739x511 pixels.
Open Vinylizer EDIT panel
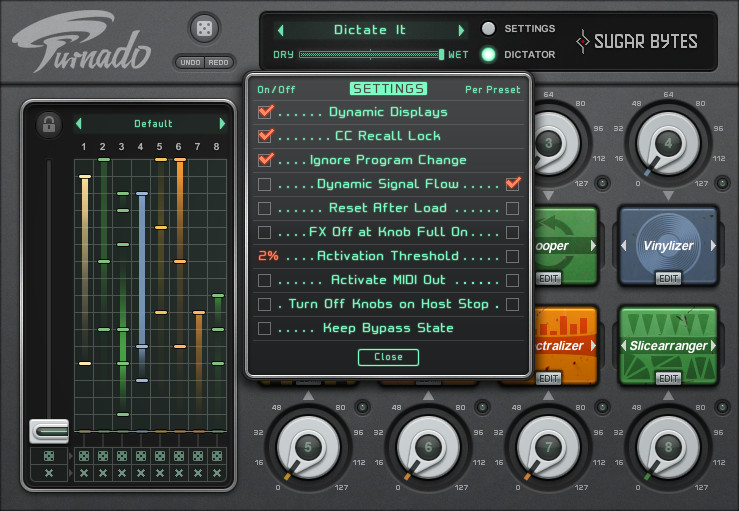tap(668, 279)
